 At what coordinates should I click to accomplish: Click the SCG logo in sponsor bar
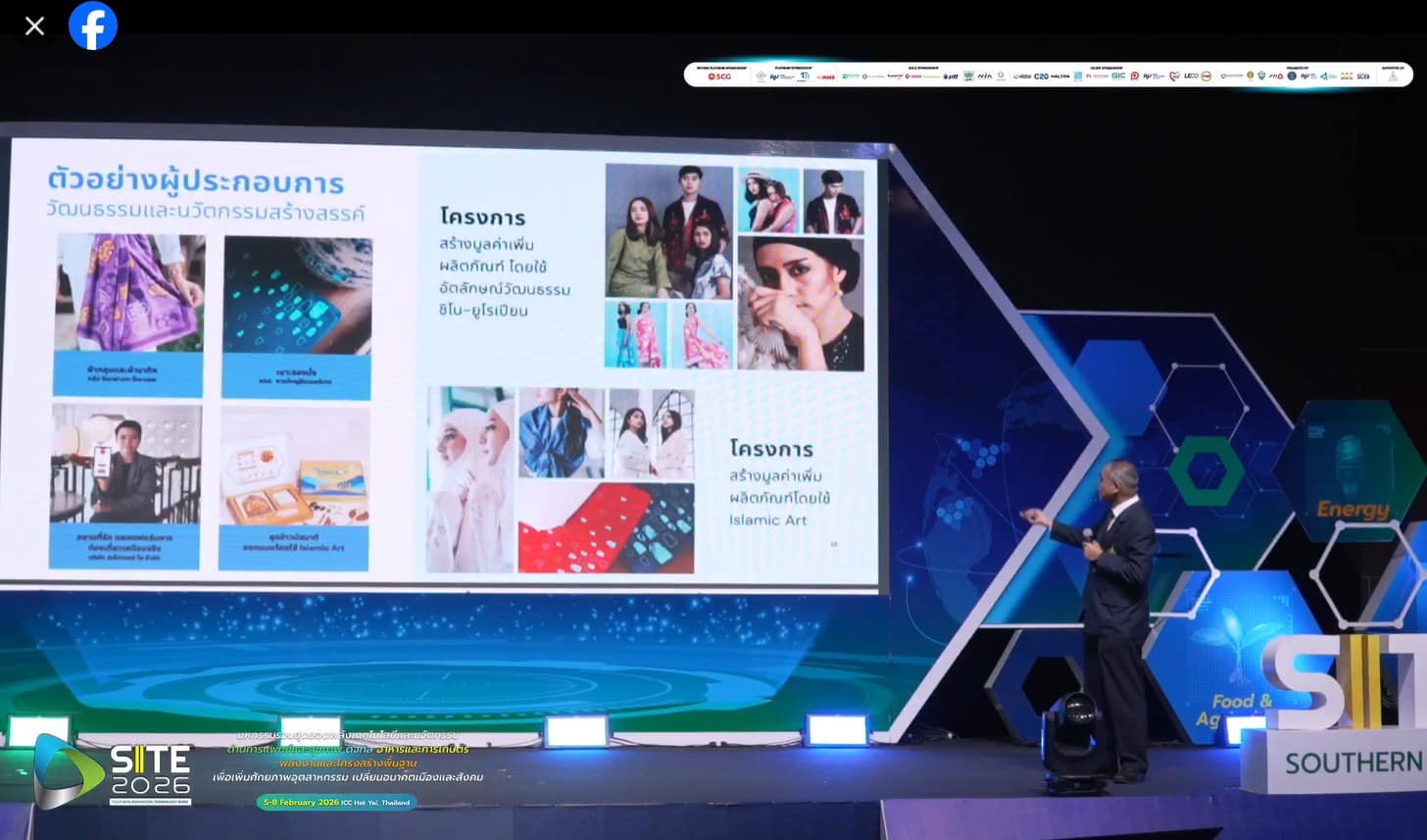pyautogui.click(x=719, y=75)
